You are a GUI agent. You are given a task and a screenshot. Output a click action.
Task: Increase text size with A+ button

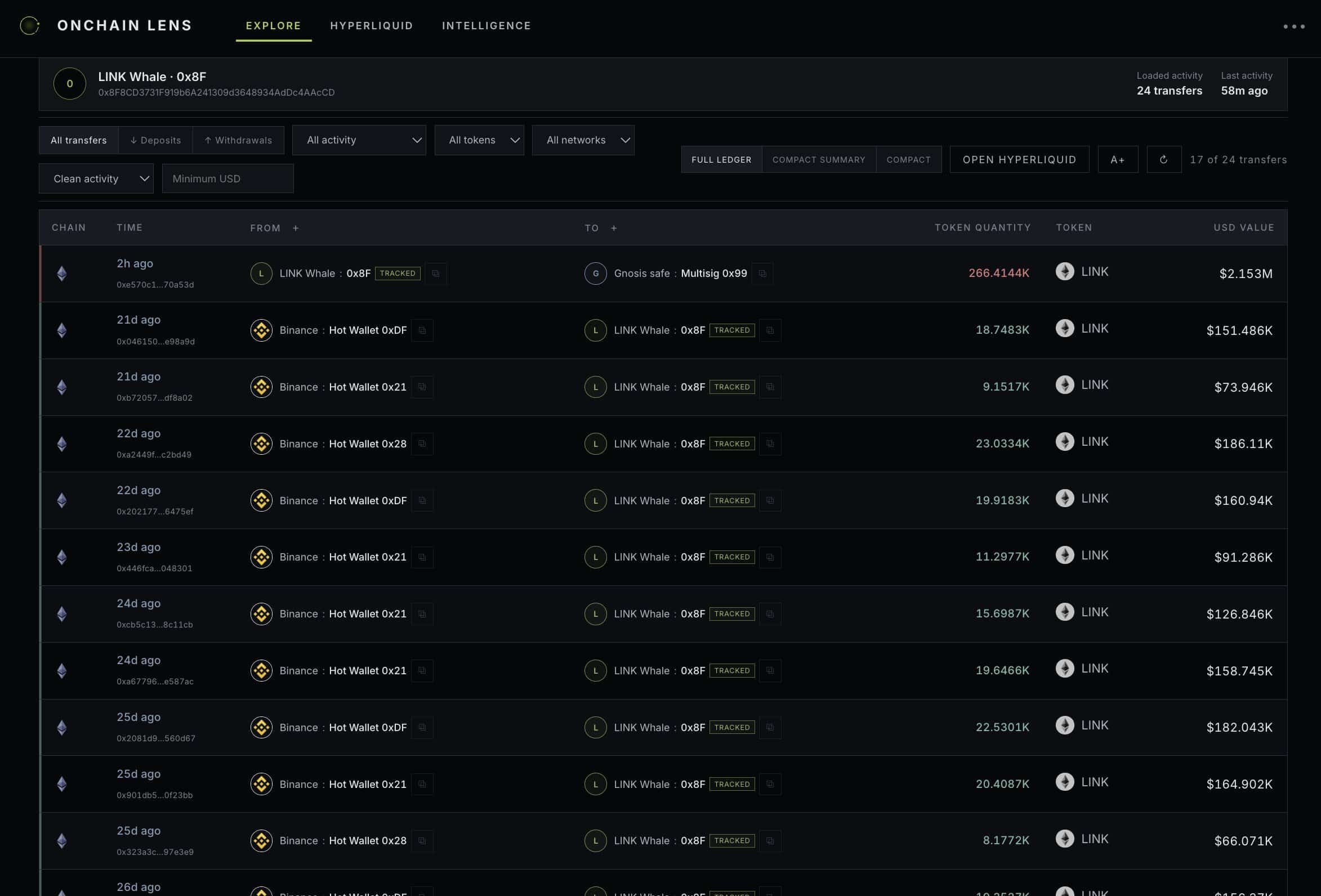pyautogui.click(x=1118, y=160)
